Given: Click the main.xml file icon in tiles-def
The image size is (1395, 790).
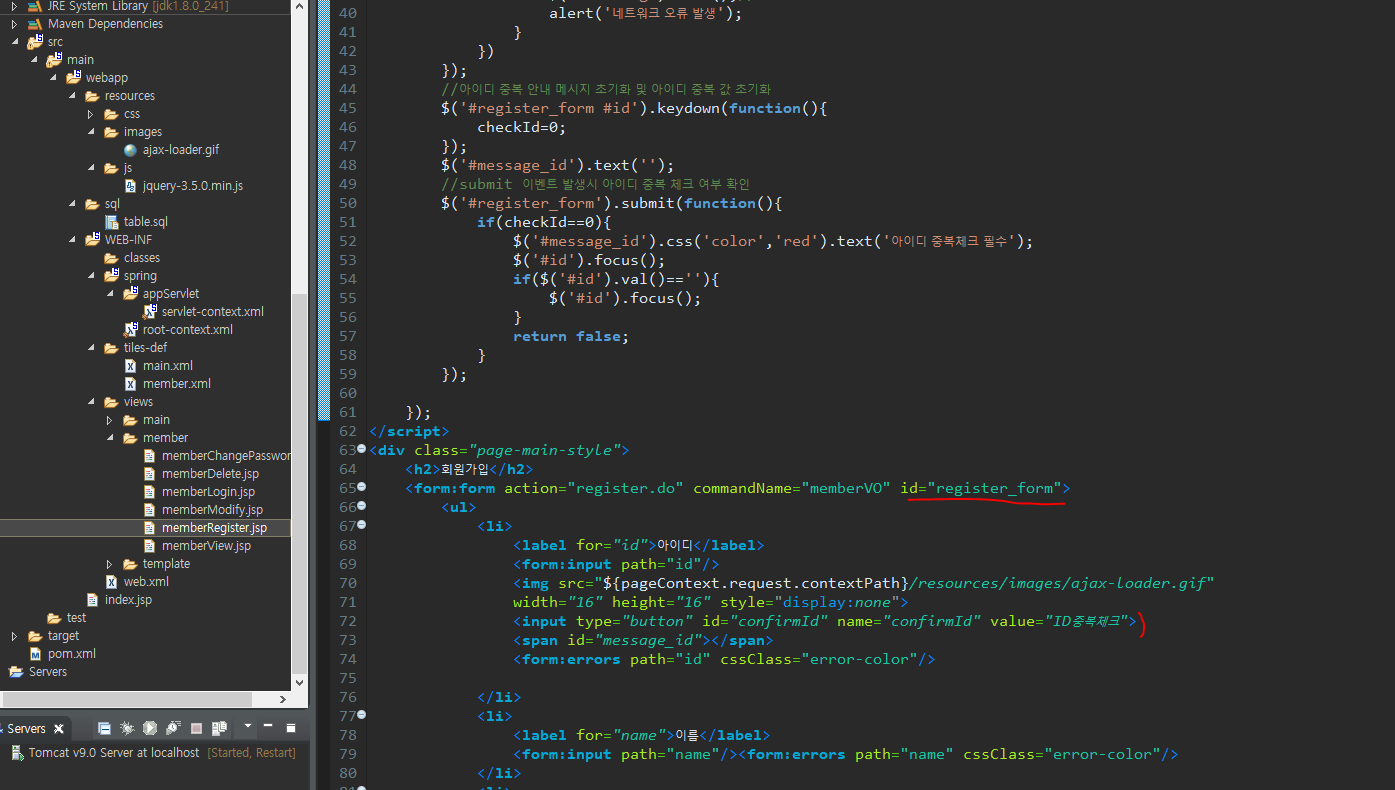Looking at the screenshot, I should point(130,366).
